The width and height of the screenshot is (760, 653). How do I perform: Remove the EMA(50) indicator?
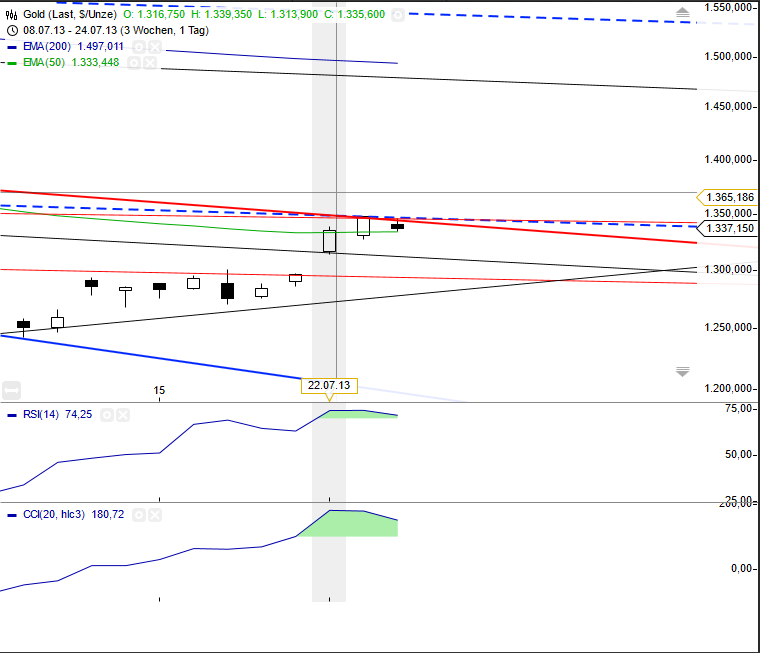coord(150,63)
